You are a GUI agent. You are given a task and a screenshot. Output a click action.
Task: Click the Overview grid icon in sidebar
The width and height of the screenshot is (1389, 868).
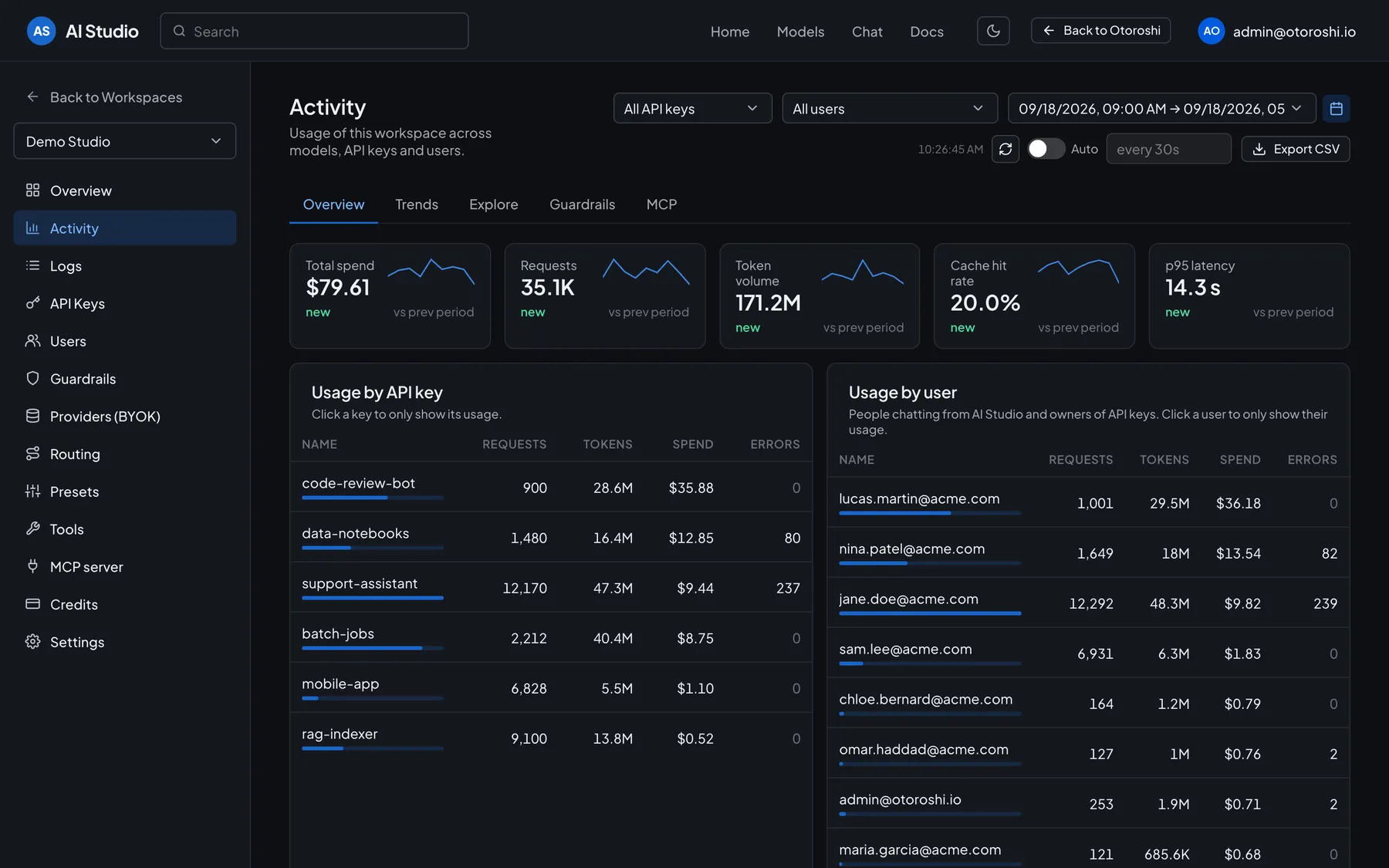pyautogui.click(x=32, y=191)
